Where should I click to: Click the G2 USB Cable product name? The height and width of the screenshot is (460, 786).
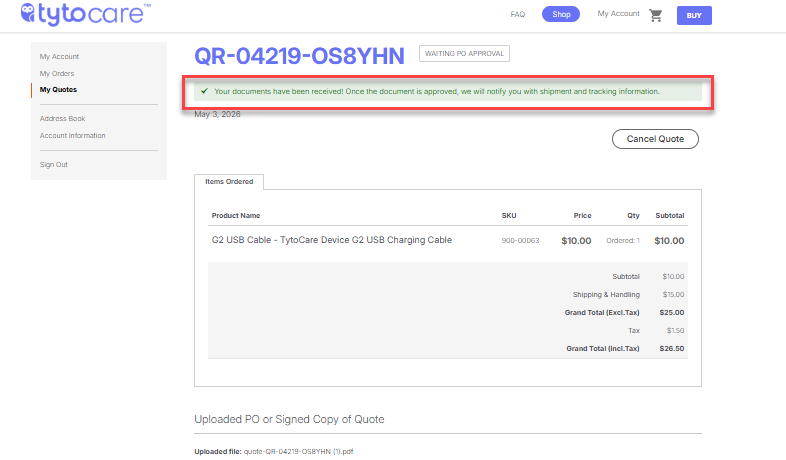332,240
